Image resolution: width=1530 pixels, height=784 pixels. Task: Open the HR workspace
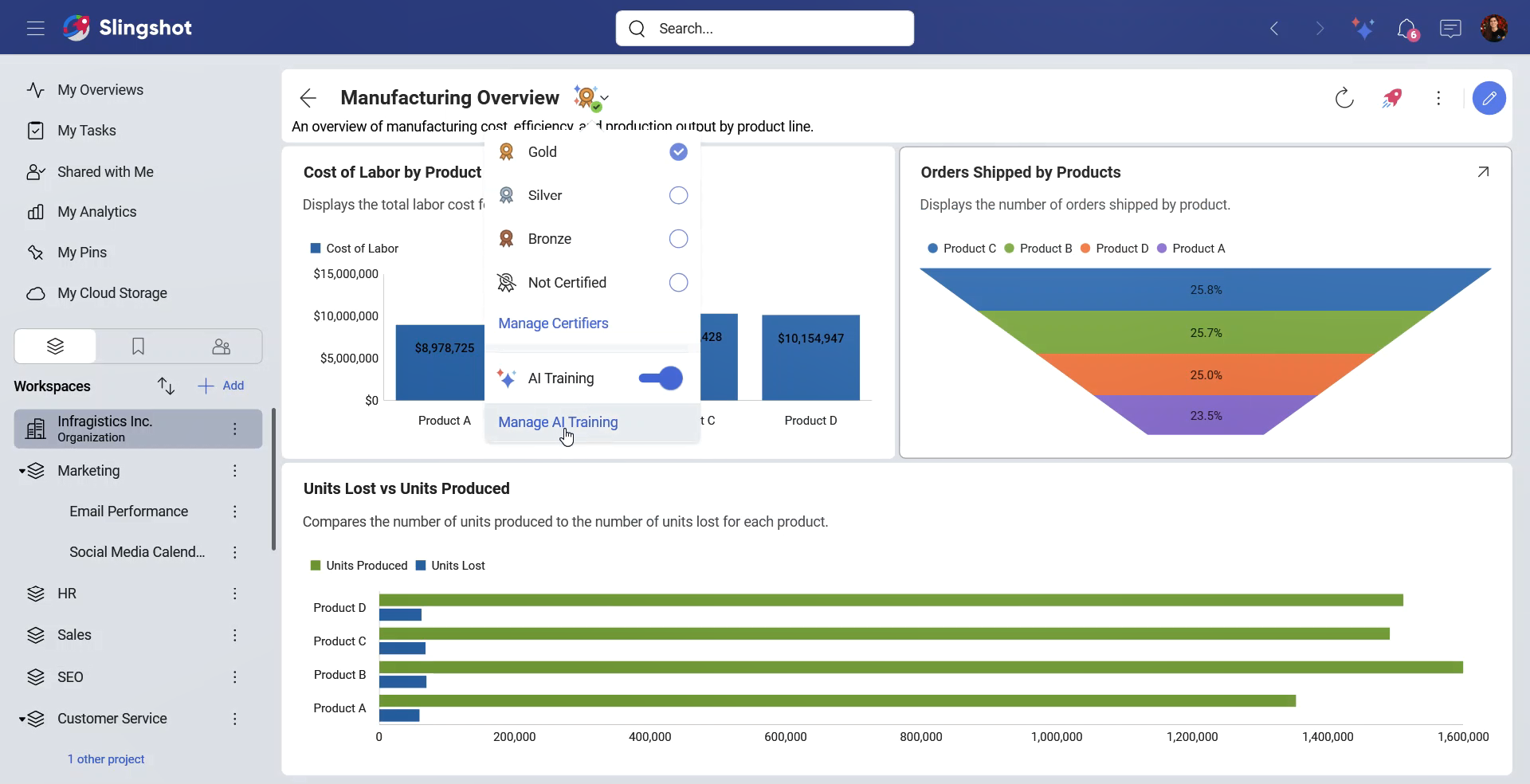(x=67, y=594)
